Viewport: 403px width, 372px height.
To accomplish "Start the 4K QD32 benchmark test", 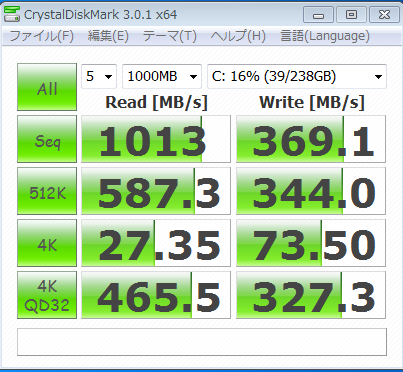I will point(47,295).
